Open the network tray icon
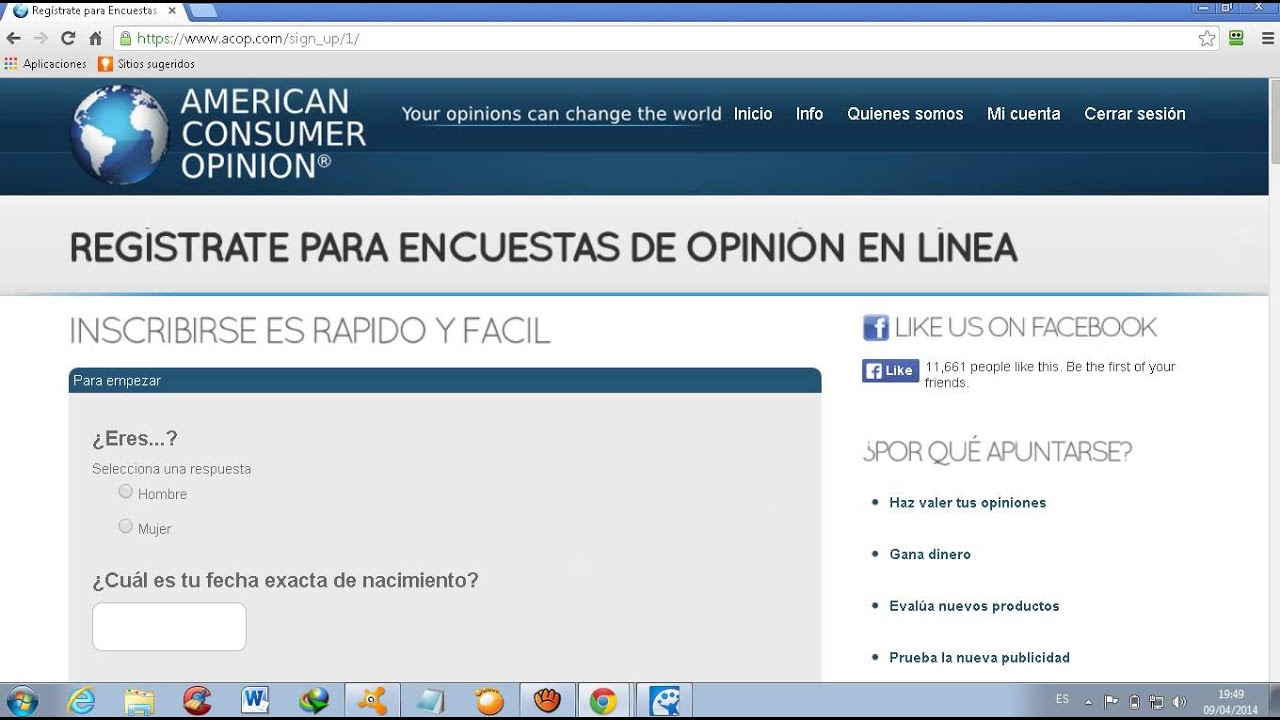This screenshot has width=1280, height=720. pyautogui.click(x=1157, y=702)
